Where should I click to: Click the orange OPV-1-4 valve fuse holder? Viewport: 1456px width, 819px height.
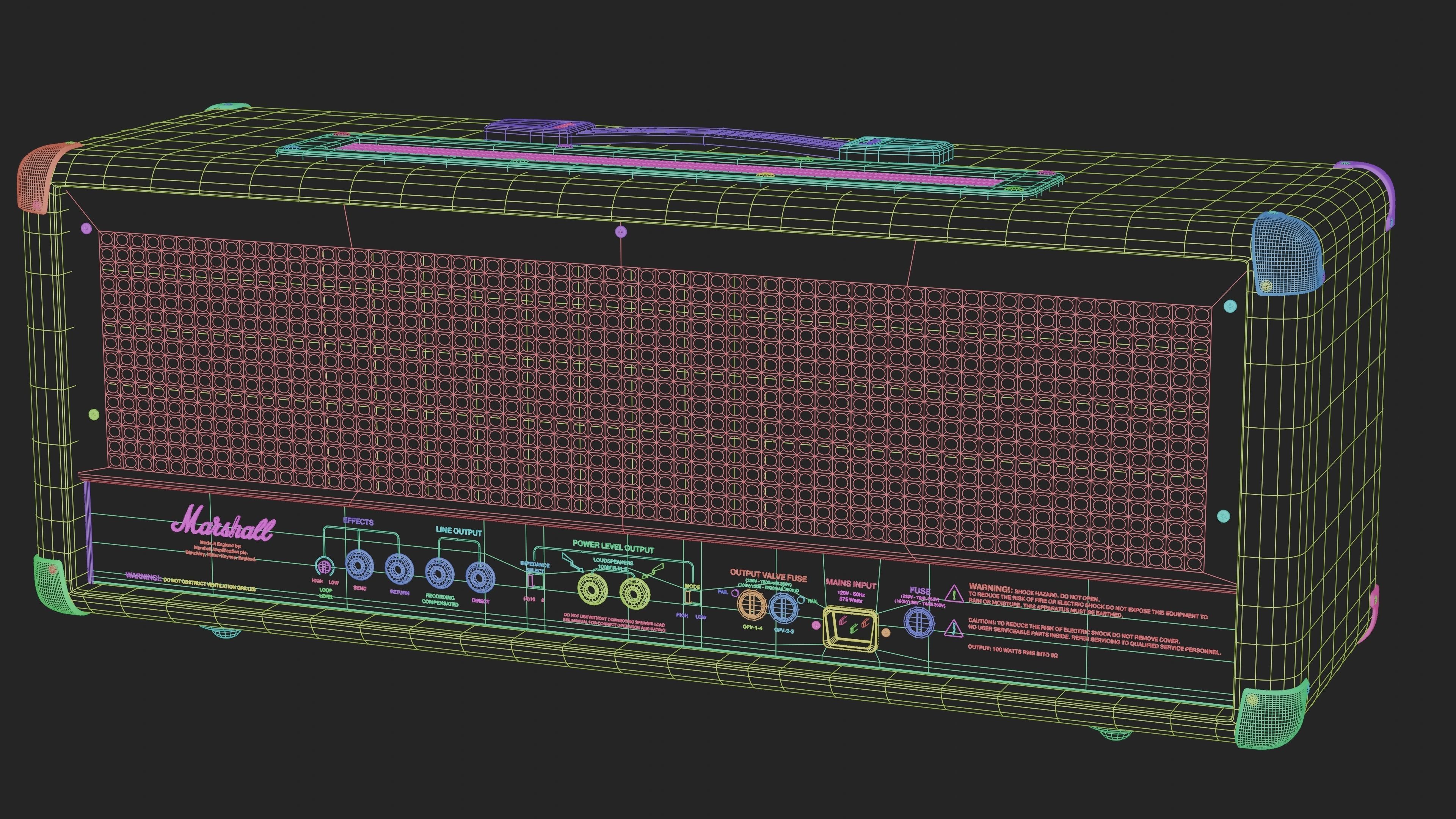click(x=752, y=605)
